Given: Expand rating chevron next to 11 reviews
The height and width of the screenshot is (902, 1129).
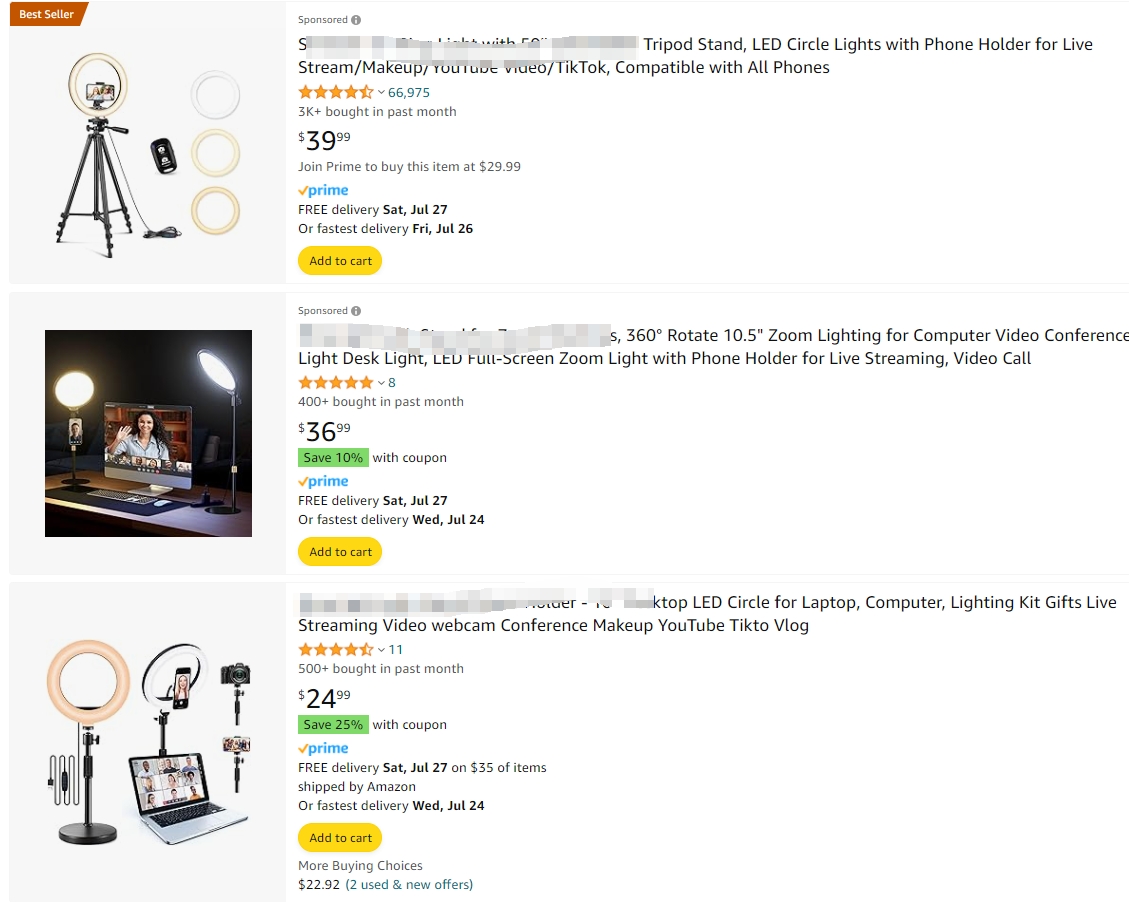Looking at the screenshot, I should (381, 650).
